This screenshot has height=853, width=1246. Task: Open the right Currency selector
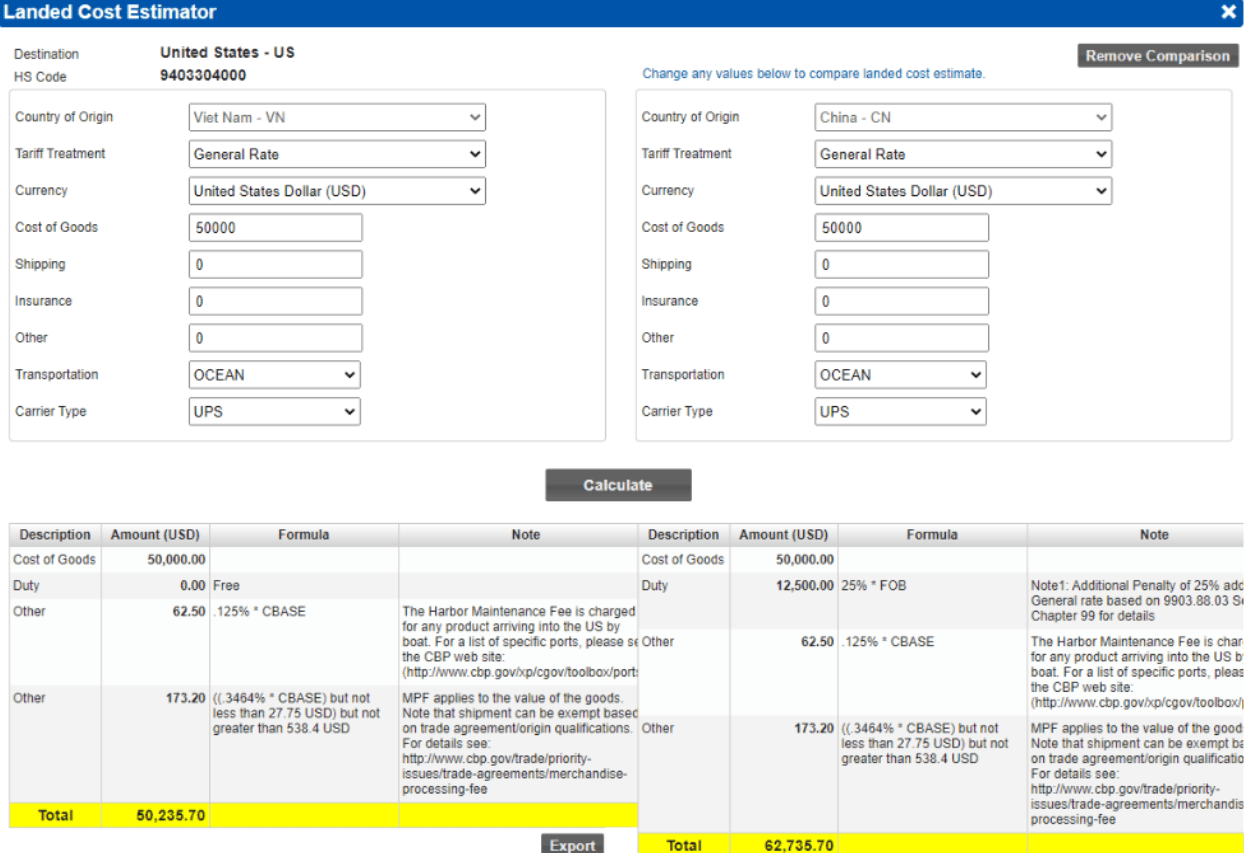962,190
